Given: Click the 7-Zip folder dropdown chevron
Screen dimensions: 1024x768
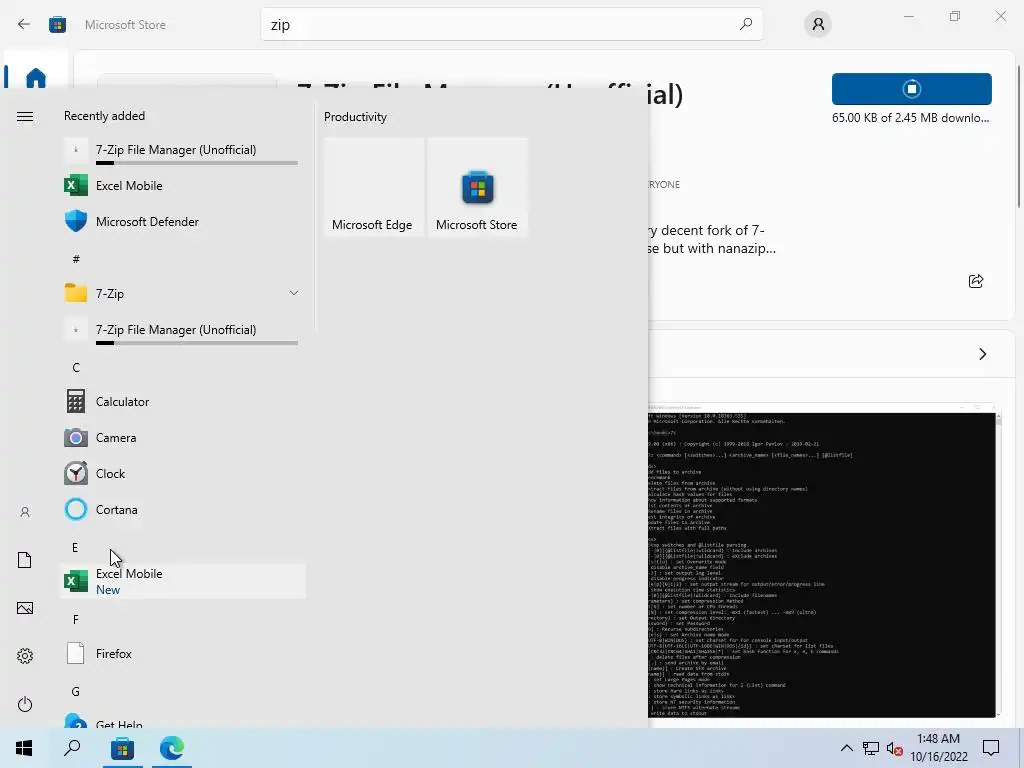Looking at the screenshot, I should coord(294,293).
